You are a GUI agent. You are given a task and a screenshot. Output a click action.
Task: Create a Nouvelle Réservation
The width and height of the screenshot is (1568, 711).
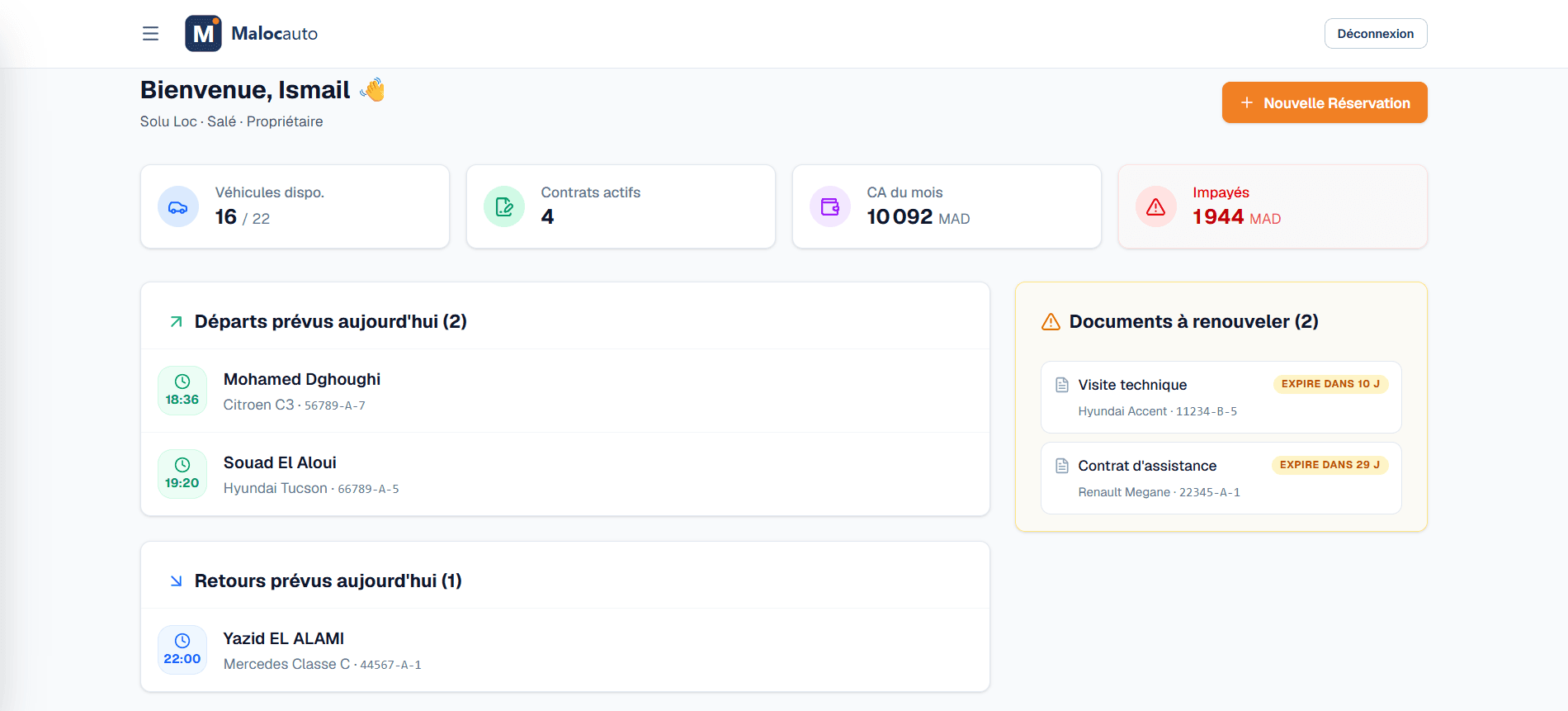tap(1325, 102)
